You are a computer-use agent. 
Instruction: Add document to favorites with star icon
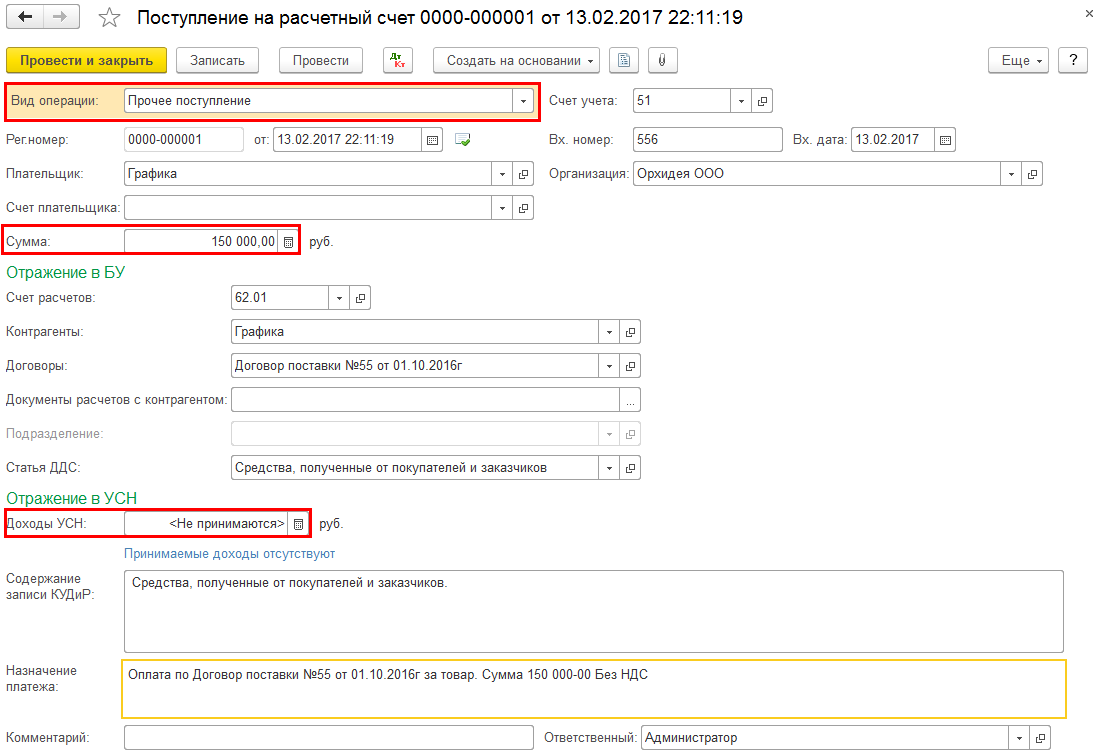(x=112, y=18)
